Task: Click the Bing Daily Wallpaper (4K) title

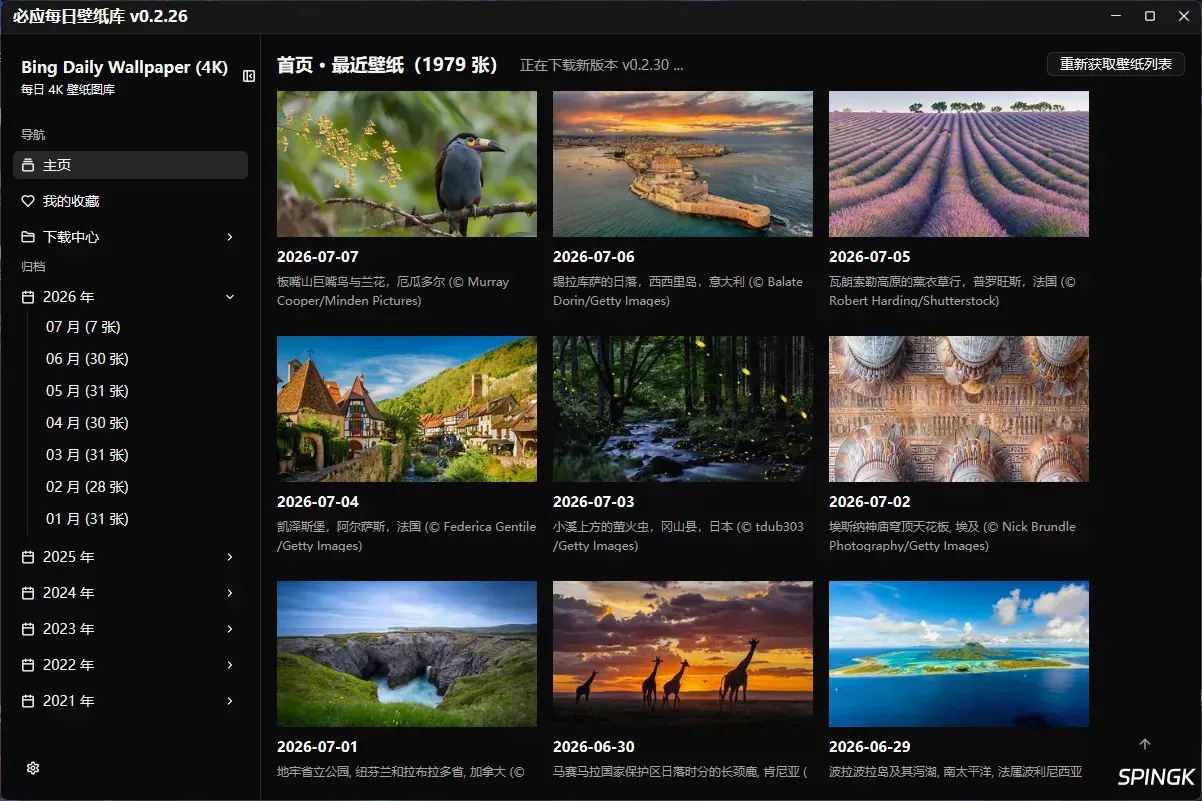Action: [x=125, y=68]
